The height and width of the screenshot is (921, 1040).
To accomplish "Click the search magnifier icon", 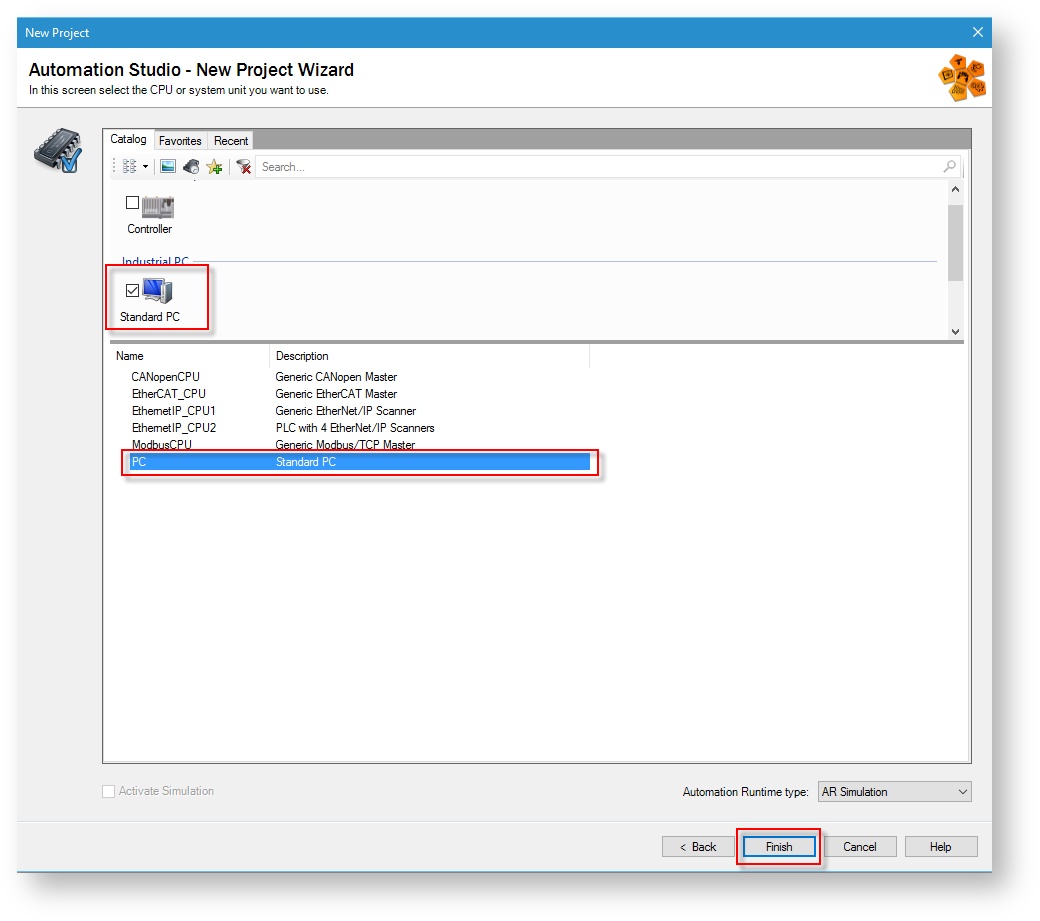I will [949, 167].
